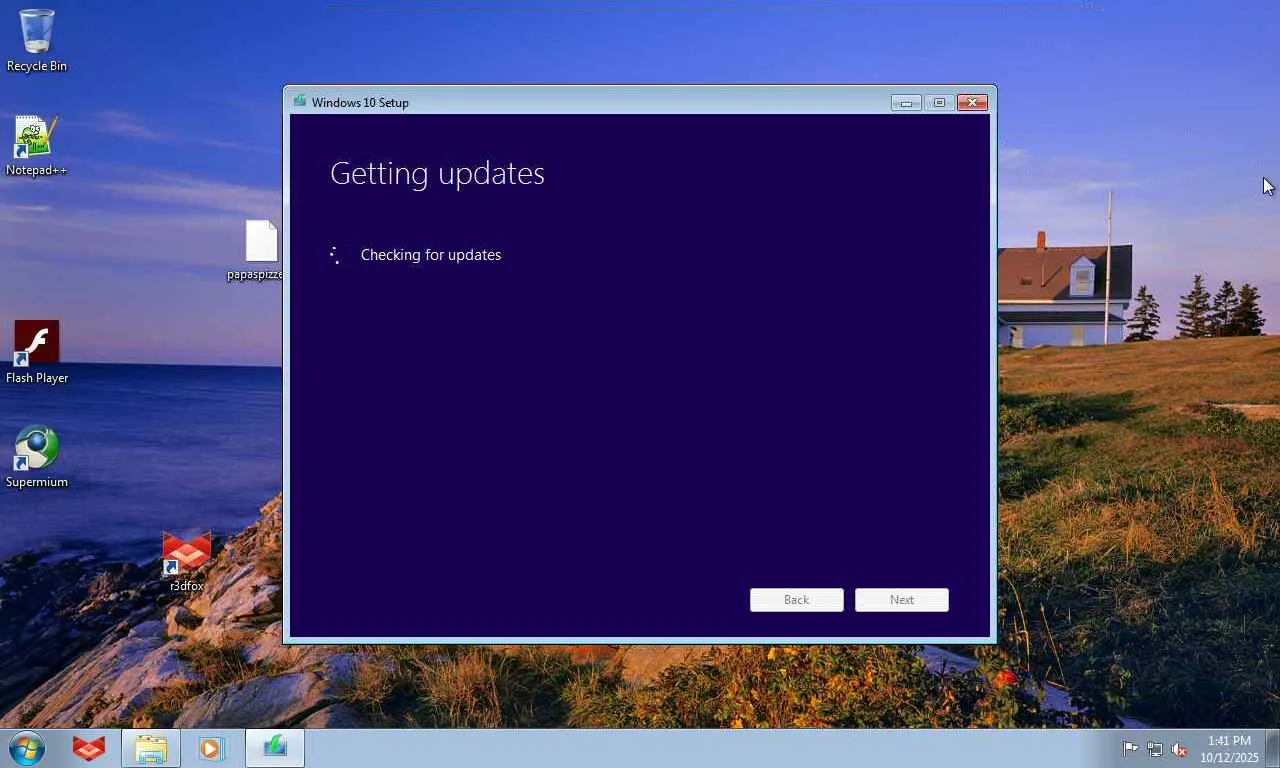This screenshot has height=768, width=1280.
Task: Open Windows Media Player from the taskbar
Action: tap(211, 748)
